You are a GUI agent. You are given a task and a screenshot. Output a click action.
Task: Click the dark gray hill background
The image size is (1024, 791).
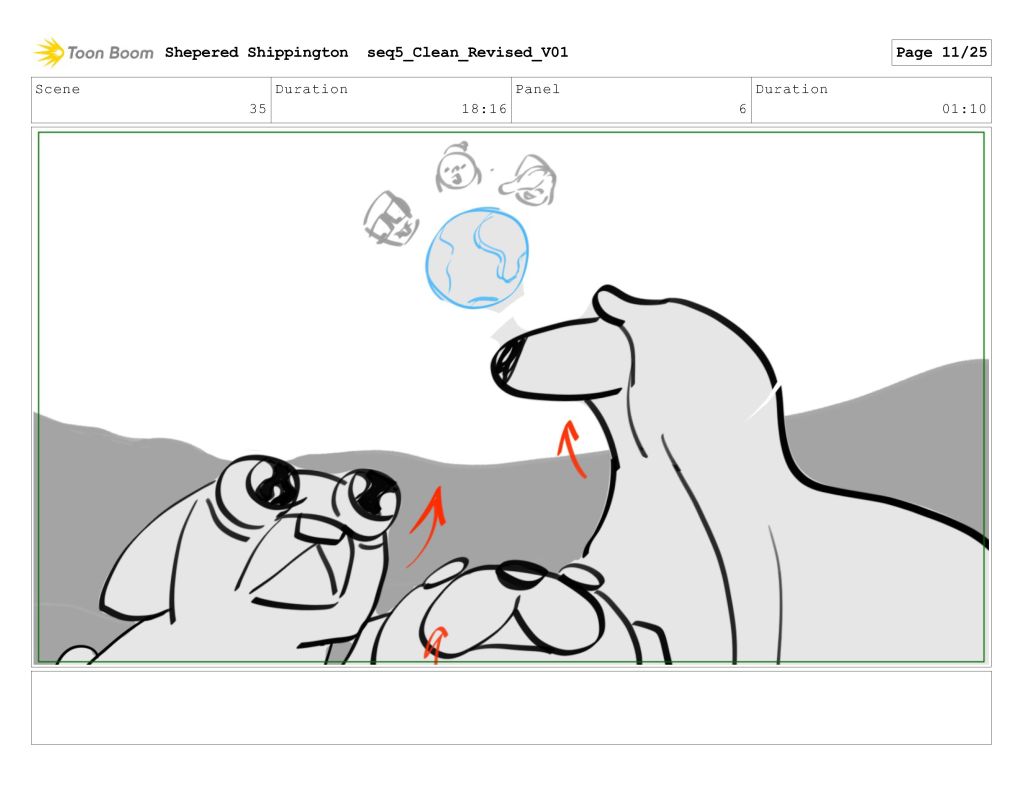coord(880,420)
